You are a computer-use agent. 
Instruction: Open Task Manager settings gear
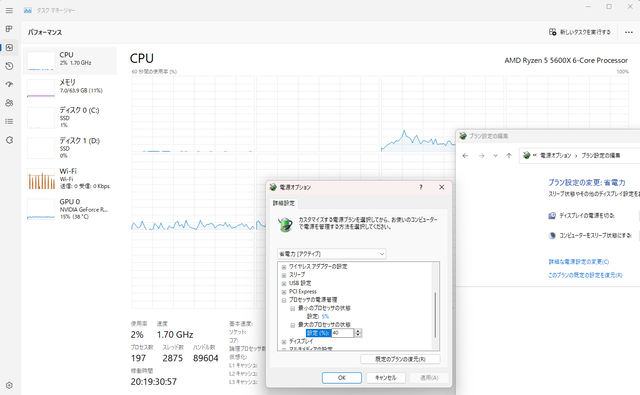point(9,385)
